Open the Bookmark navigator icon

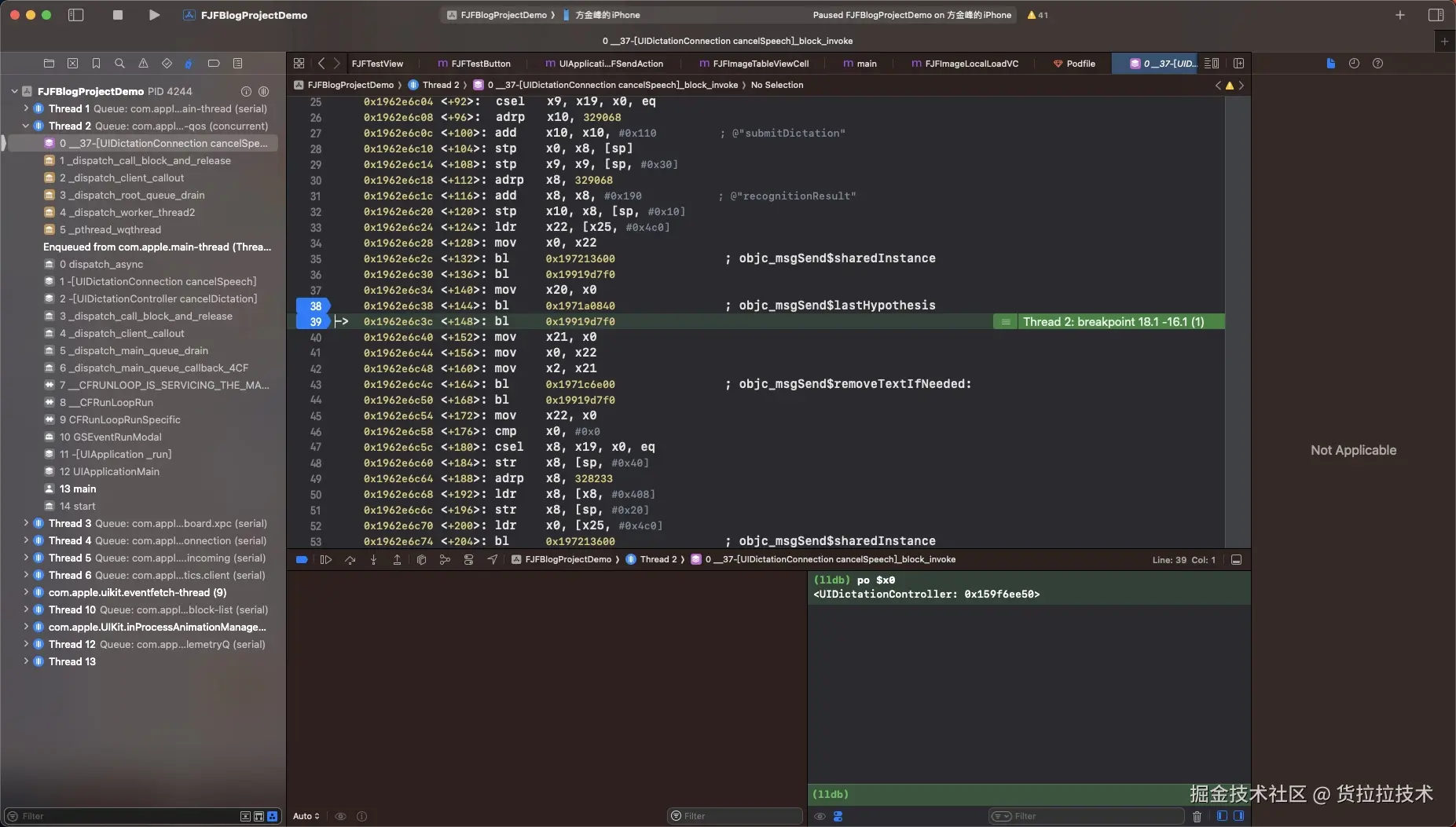(x=96, y=64)
